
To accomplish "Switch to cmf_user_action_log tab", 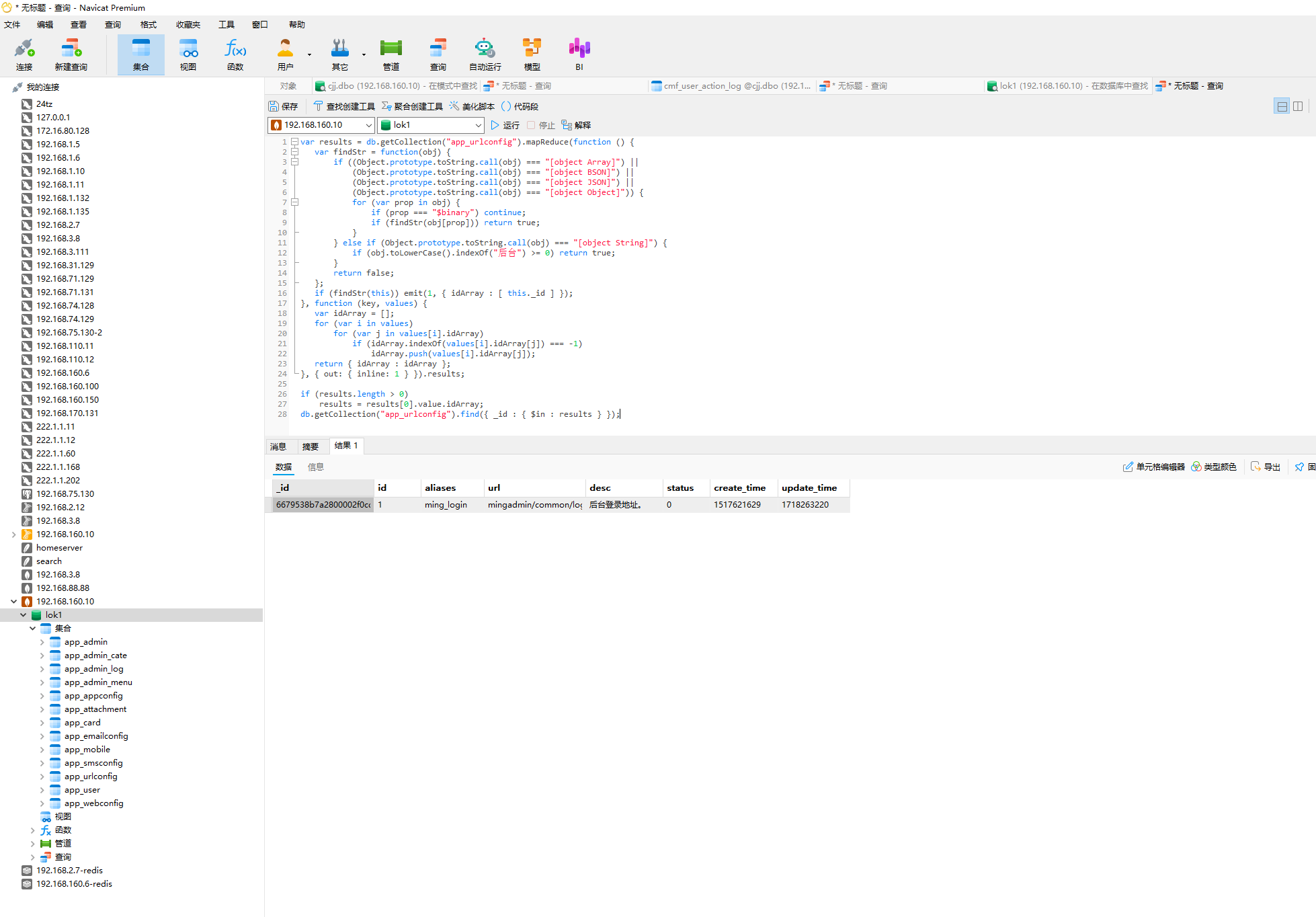I will tap(731, 86).
